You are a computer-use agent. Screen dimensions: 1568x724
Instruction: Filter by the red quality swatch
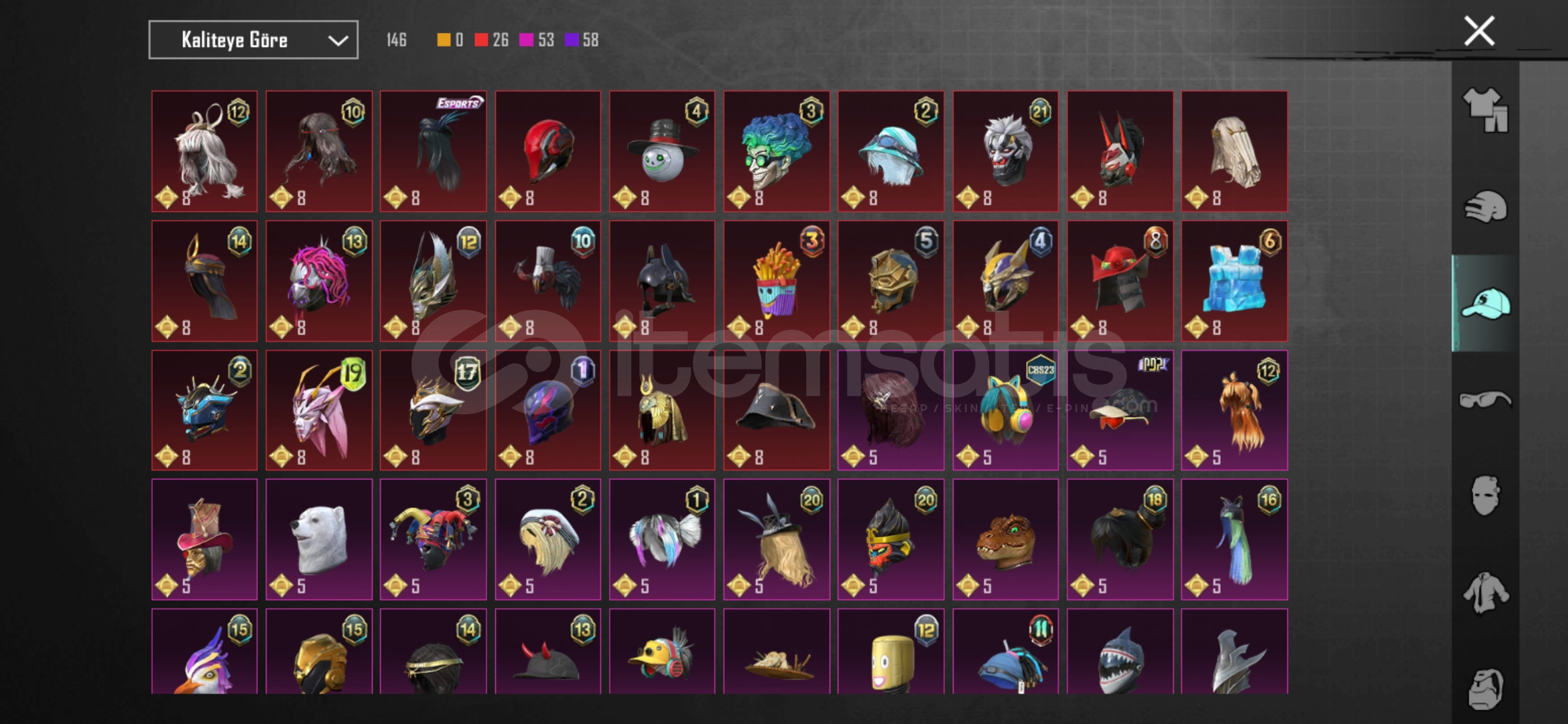481,40
